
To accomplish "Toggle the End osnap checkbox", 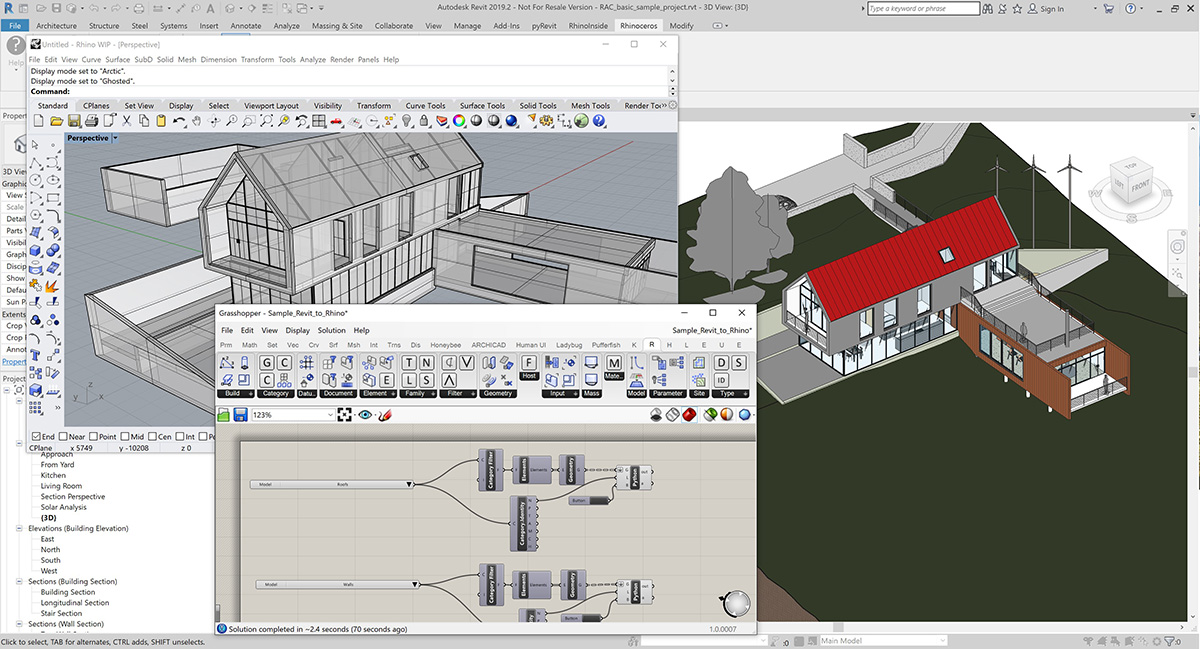I will pyautogui.click(x=36, y=437).
